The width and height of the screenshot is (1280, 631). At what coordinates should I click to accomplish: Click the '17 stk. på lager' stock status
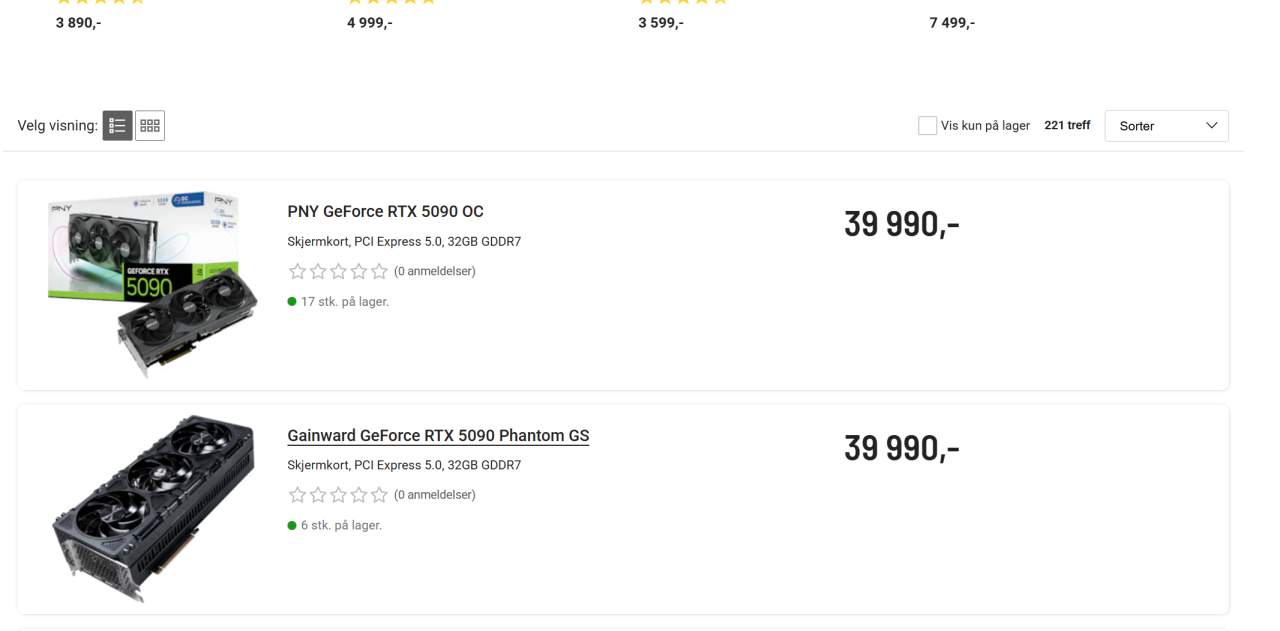click(344, 301)
